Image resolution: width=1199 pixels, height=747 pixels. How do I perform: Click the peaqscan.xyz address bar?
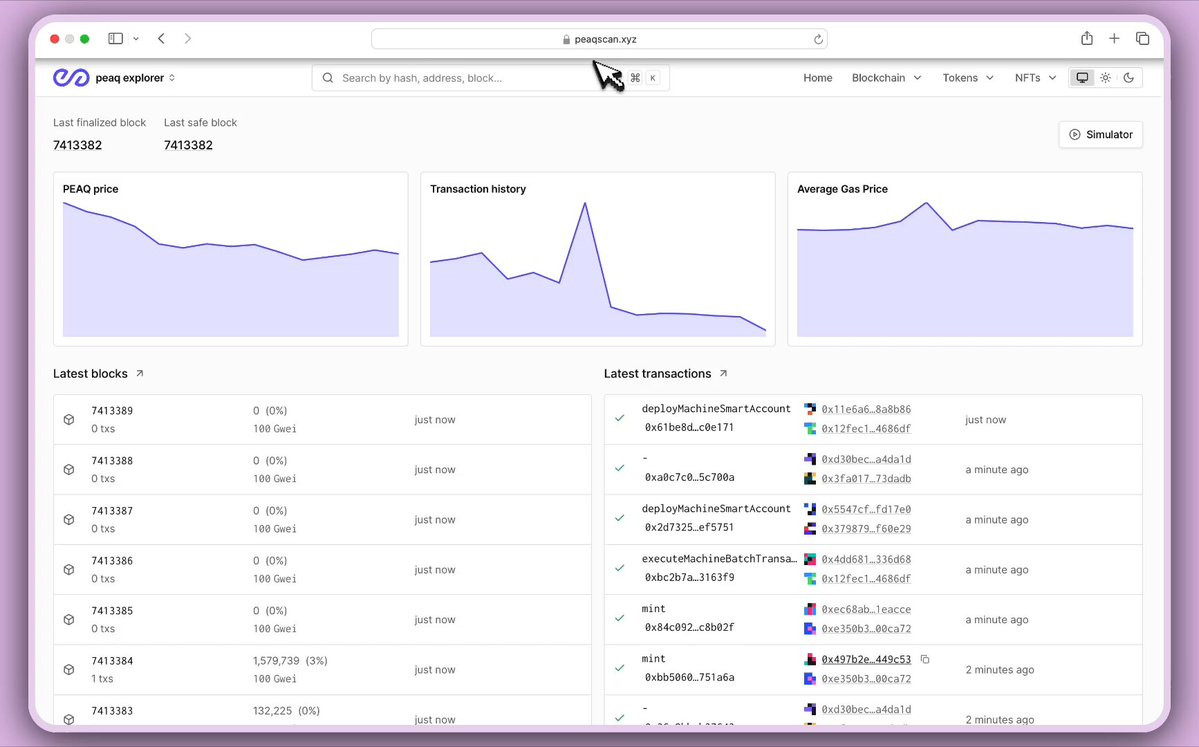click(599, 39)
